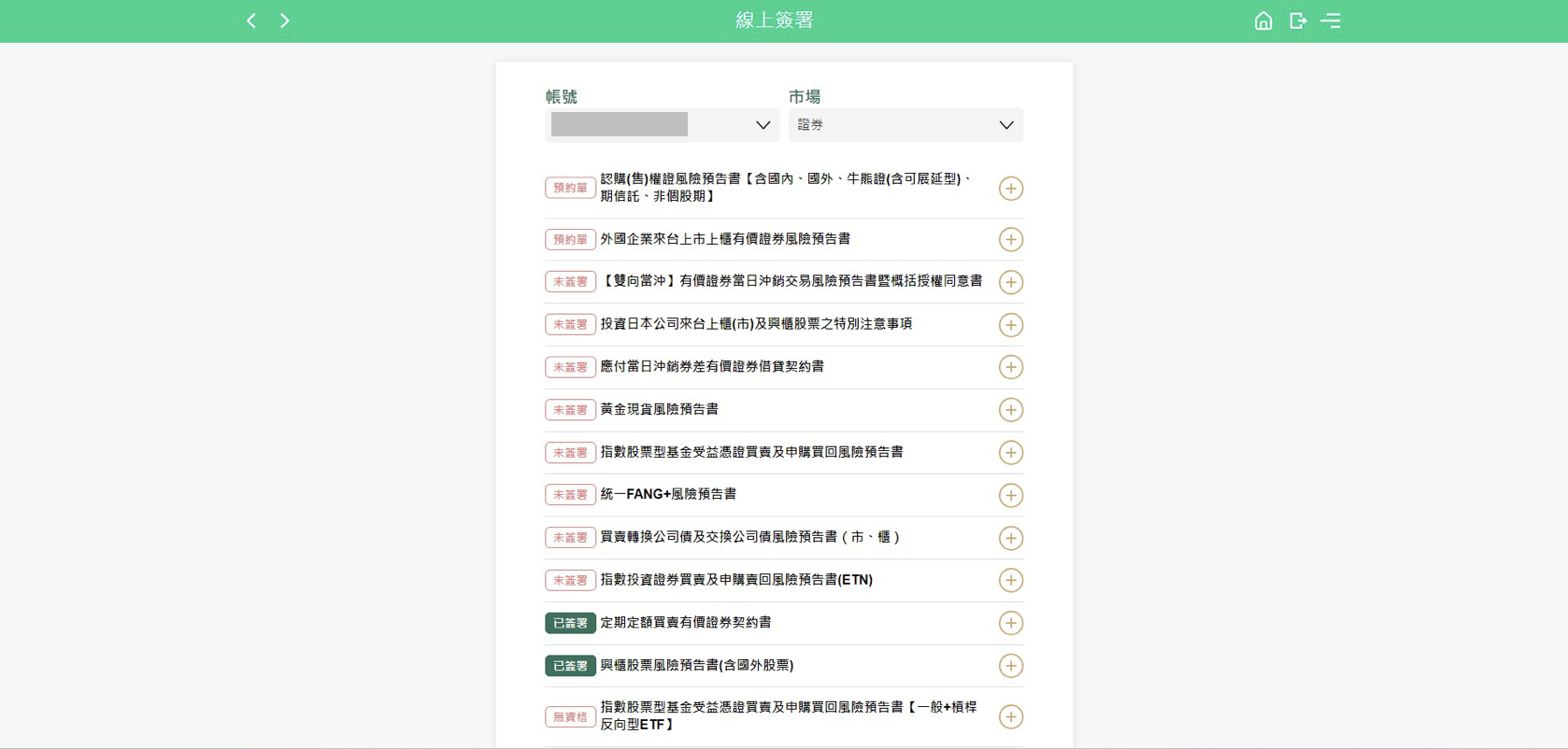Click plus icon for 興櫃股票風險預告書

[x=1010, y=666]
